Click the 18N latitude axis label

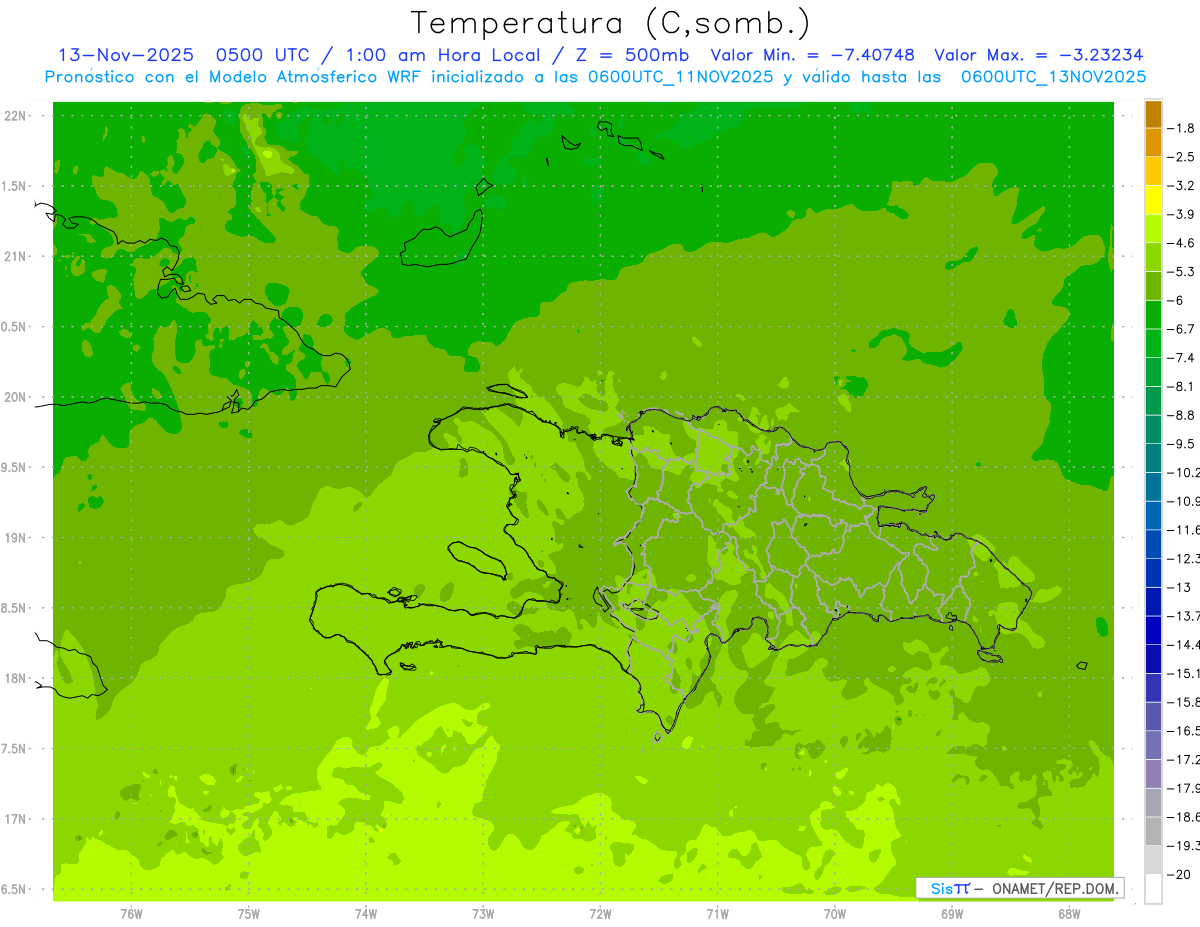point(15,678)
